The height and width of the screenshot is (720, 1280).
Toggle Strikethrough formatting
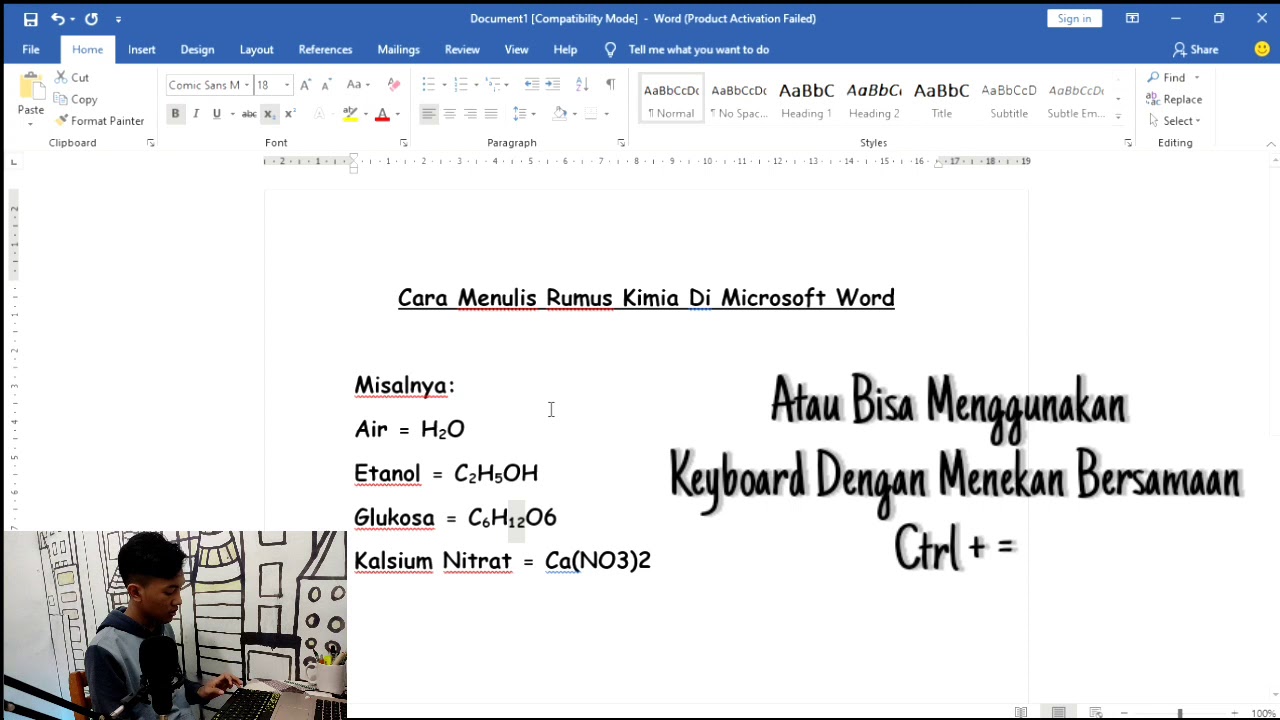(249, 114)
